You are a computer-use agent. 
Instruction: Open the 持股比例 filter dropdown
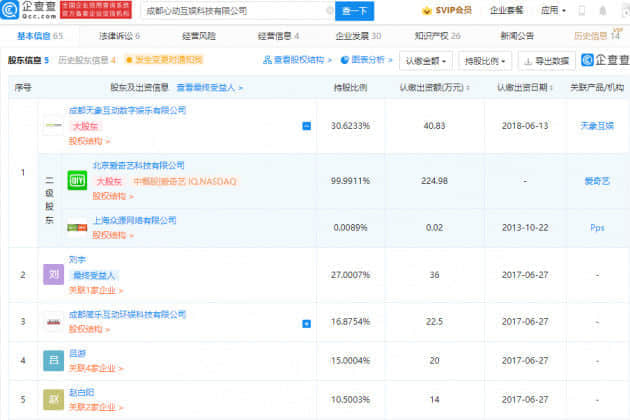(485, 61)
